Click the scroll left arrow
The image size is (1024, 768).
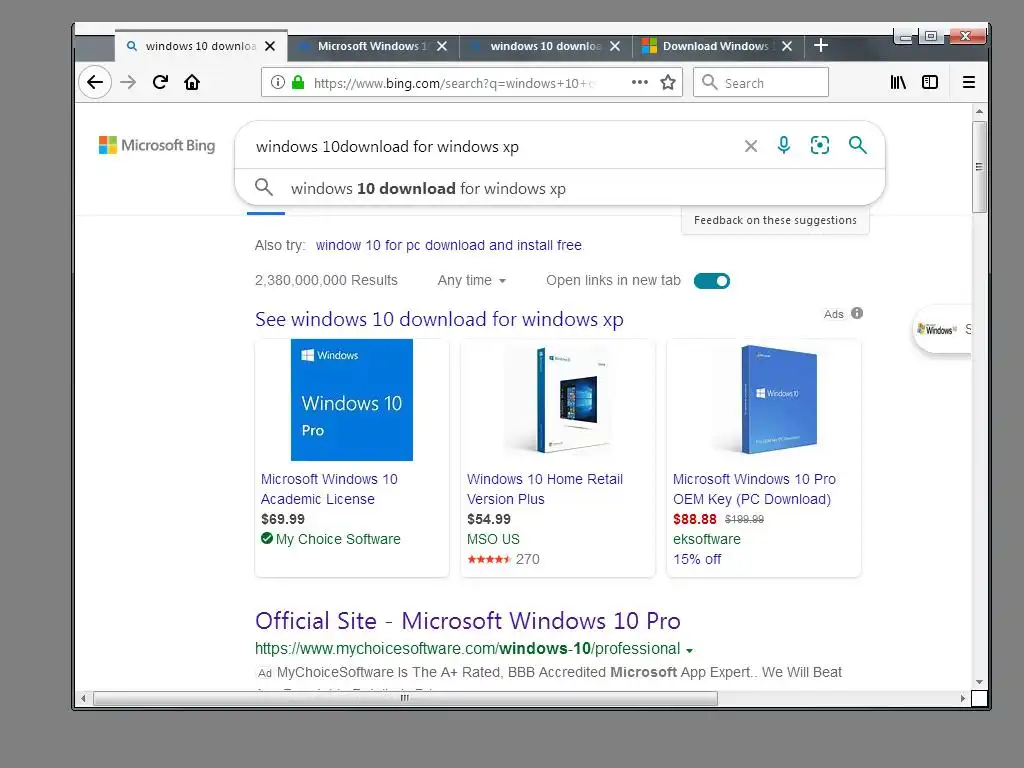pos(83,698)
